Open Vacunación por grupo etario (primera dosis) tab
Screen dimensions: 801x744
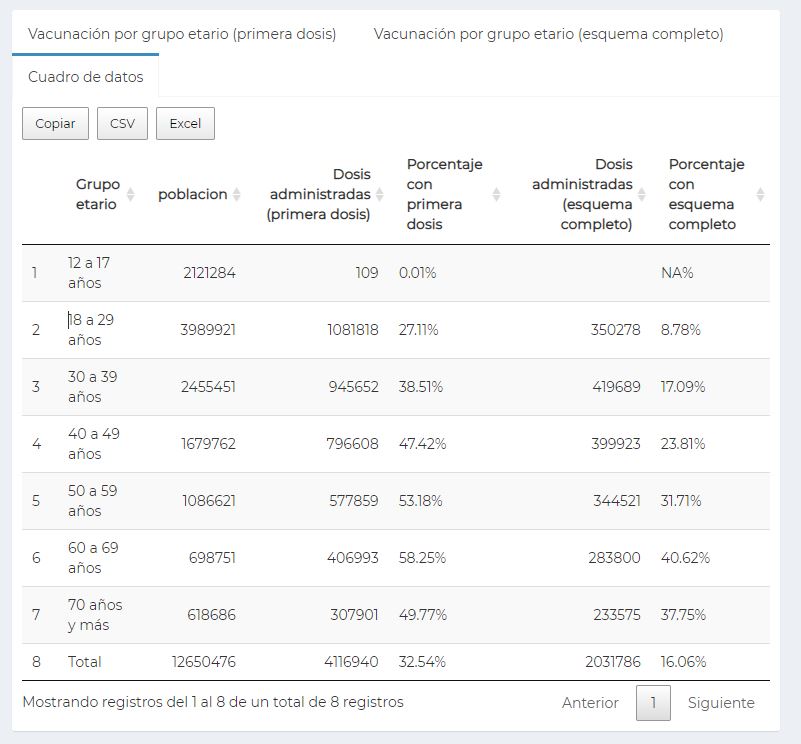pos(182,34)
